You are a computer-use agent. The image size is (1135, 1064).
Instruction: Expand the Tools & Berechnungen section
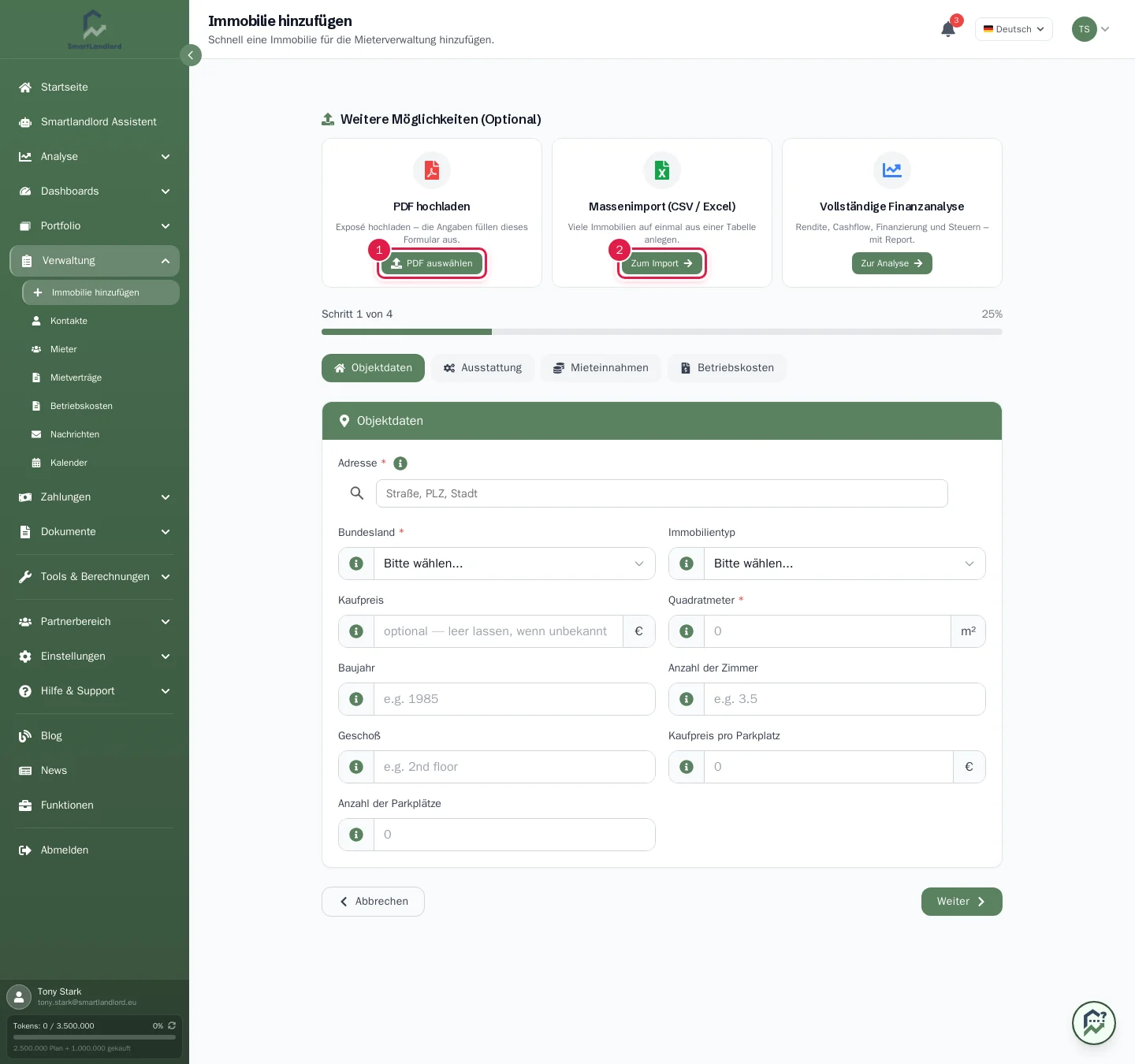[95, 577]
